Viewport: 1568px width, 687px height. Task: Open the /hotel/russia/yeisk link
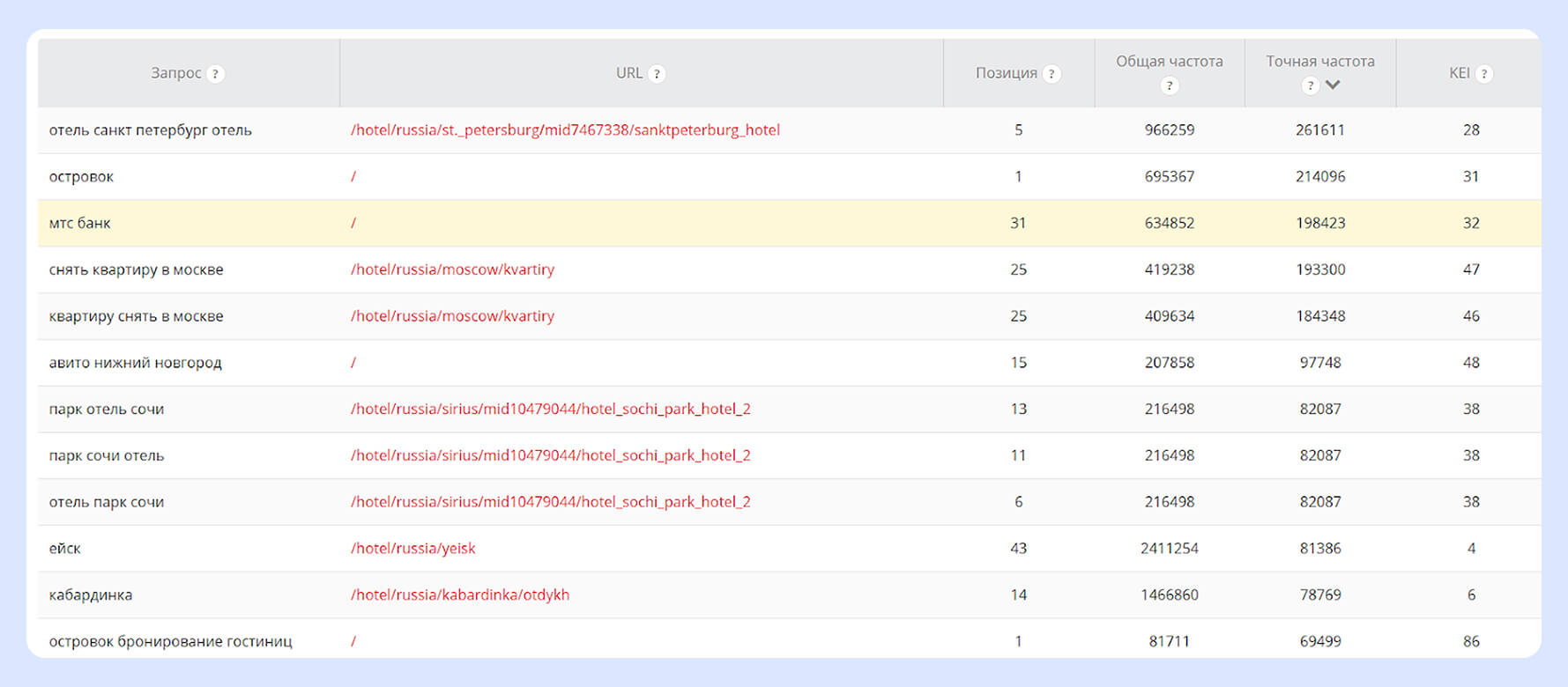pyautogui.click(x=412, y=549)
